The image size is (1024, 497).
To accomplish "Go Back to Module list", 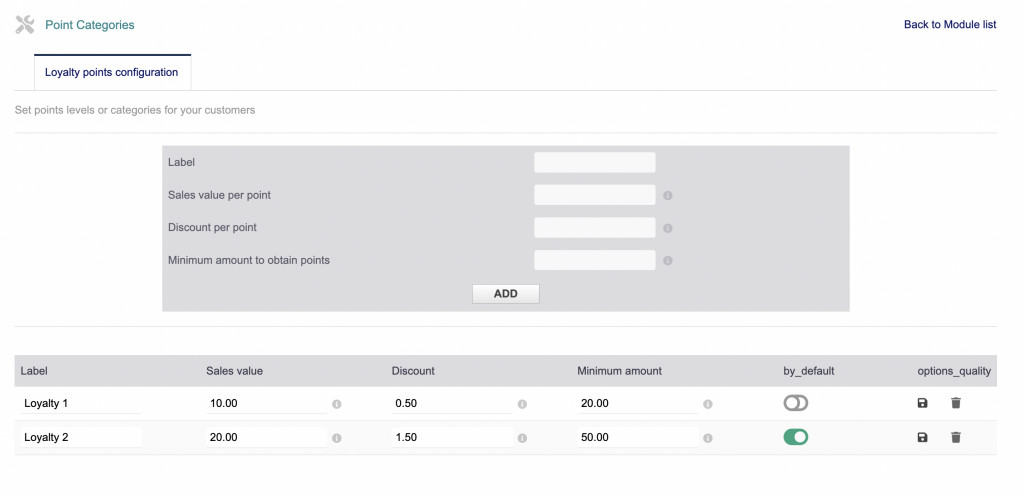I will [949, 25].
